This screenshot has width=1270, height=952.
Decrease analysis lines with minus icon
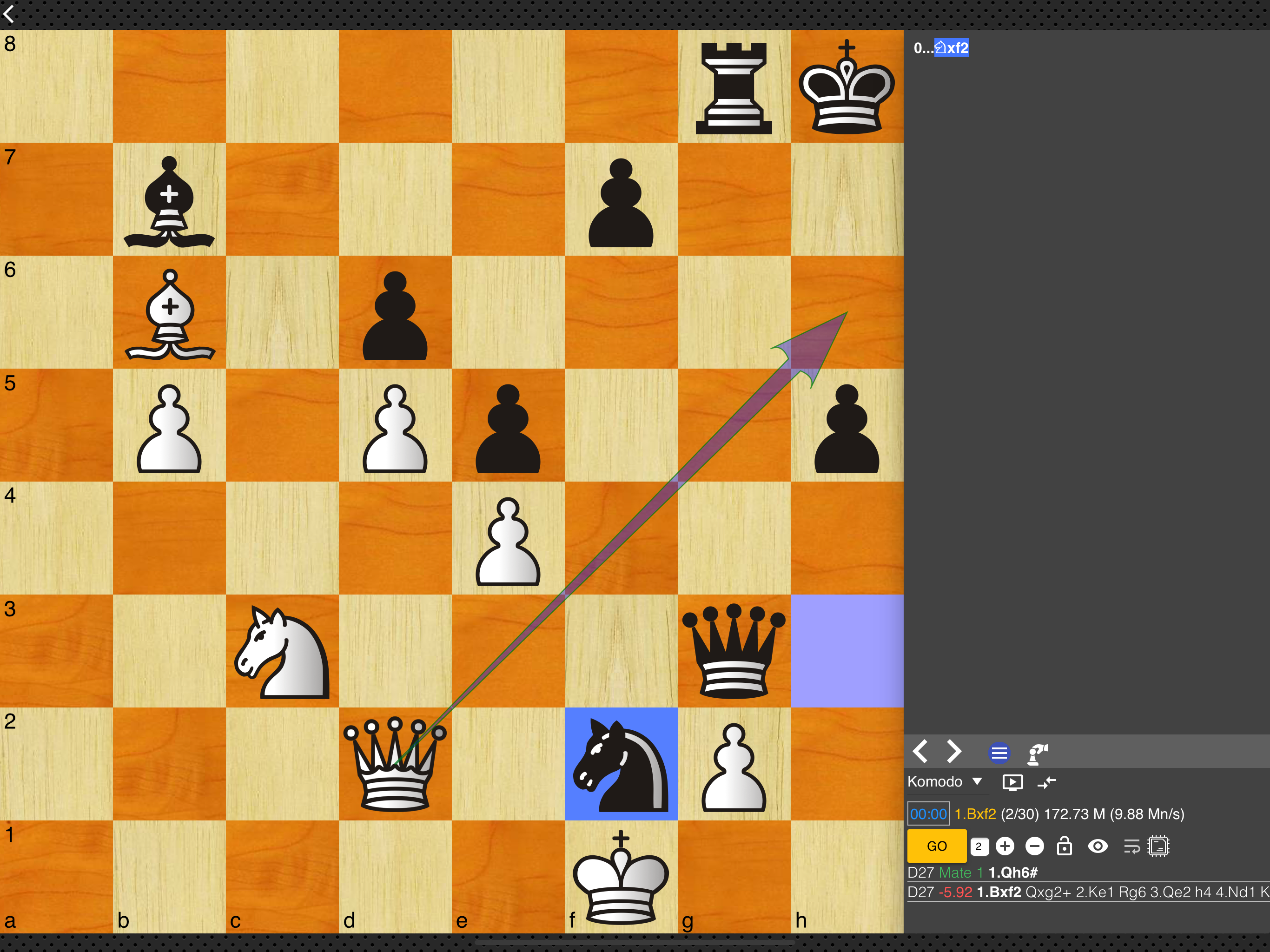[x=1035, y=846]
